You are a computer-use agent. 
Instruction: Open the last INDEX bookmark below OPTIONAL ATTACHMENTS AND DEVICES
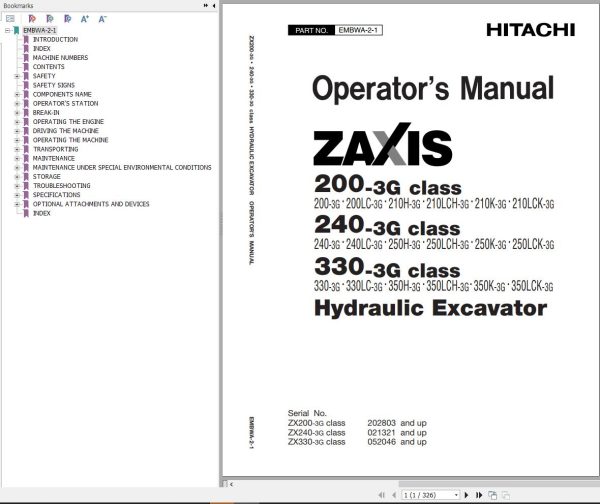(41, 213)
